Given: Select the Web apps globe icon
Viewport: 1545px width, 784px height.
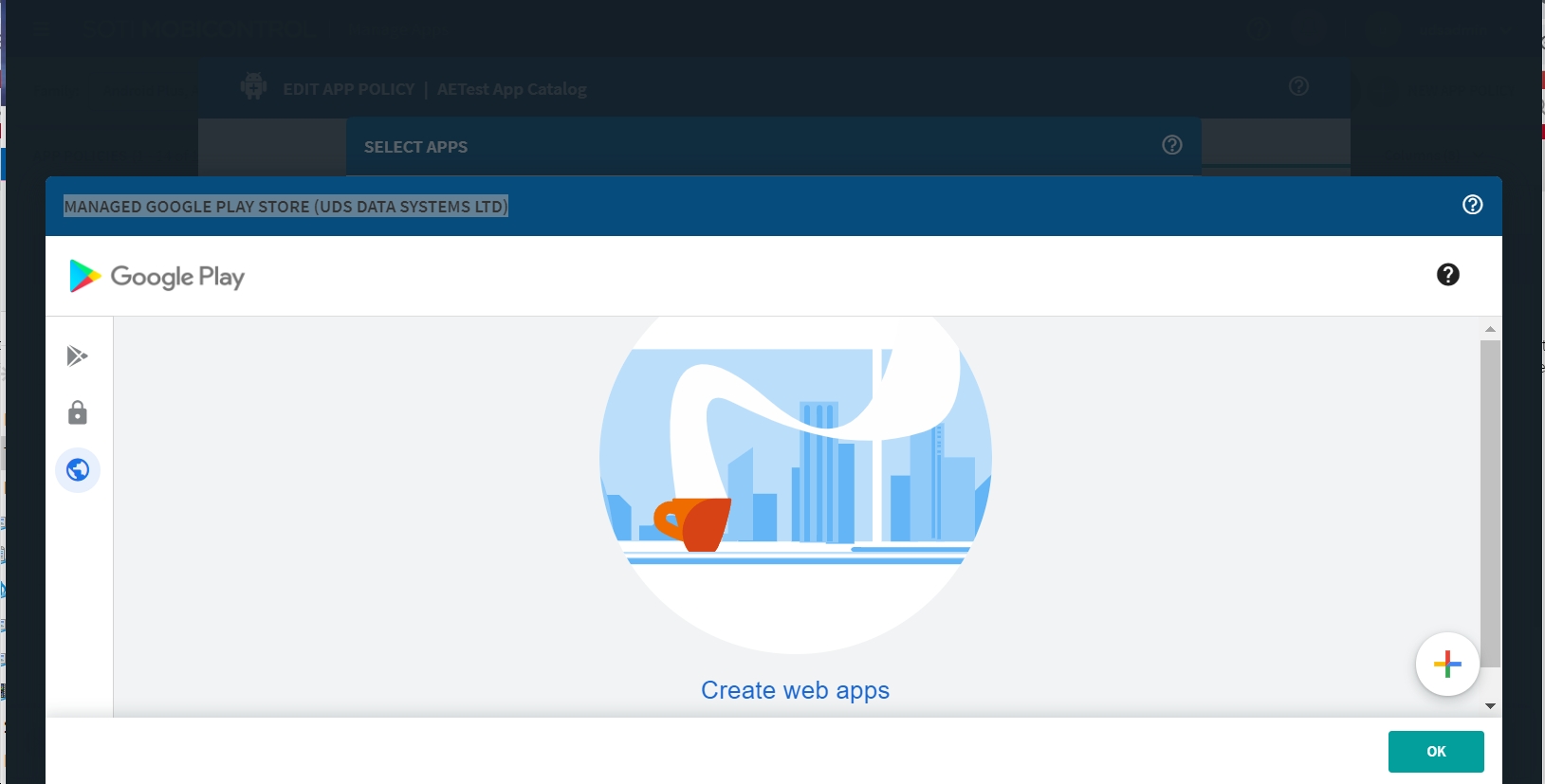Looking at the screenshot, I should pyautogui.click(x=78, y=470).
